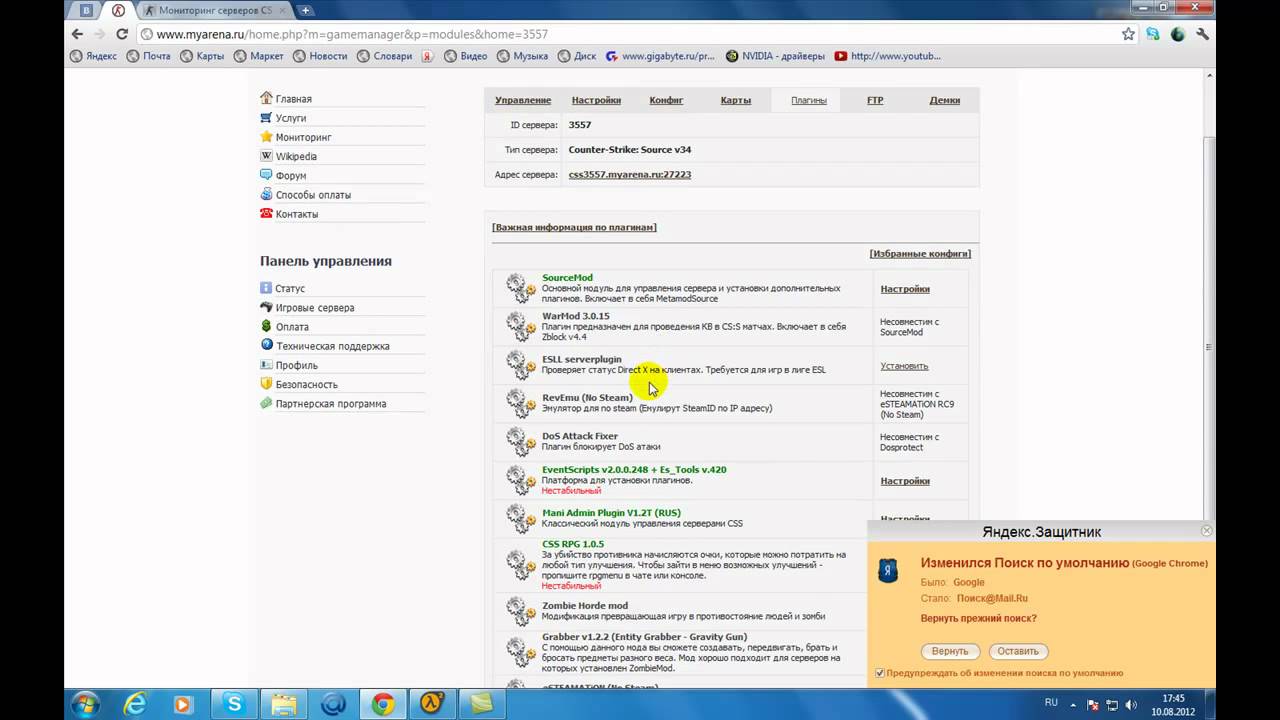This screenshot has width=1280, height=720.
Task: Click the browser back arrow
Action: click(x=77, y=34)
